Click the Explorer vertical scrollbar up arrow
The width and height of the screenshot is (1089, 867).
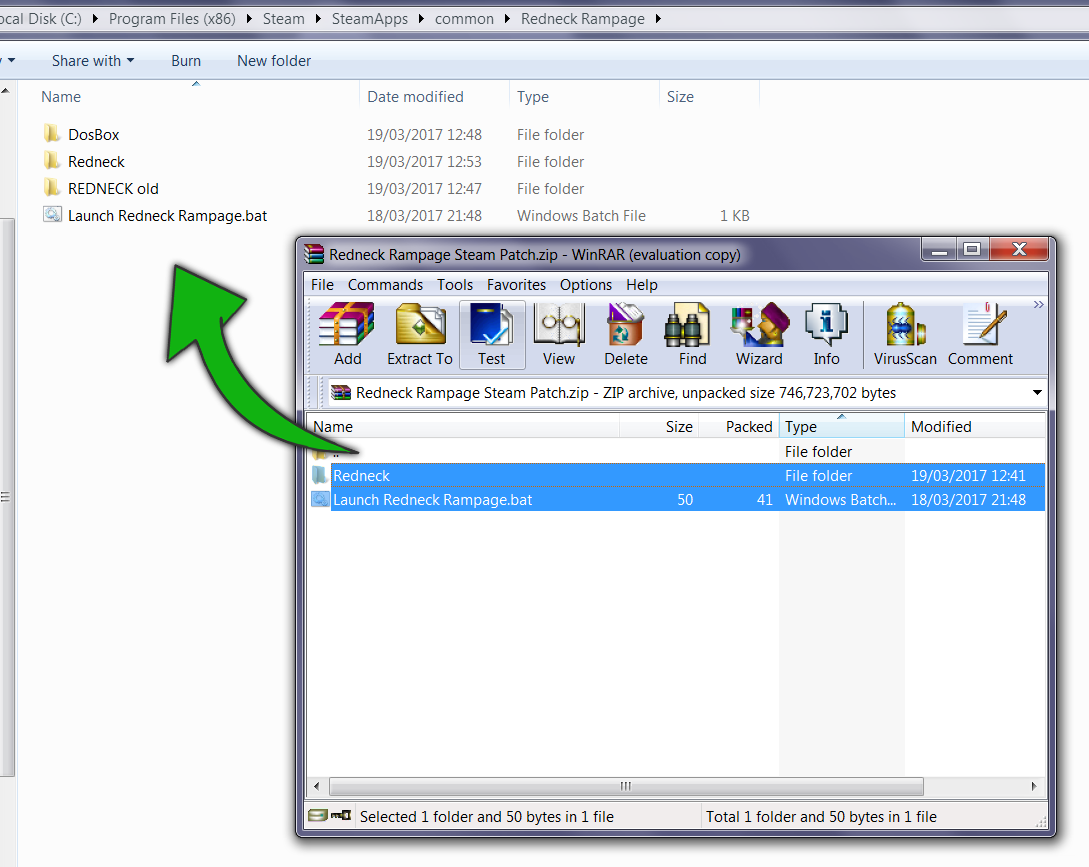coord(6,90)
